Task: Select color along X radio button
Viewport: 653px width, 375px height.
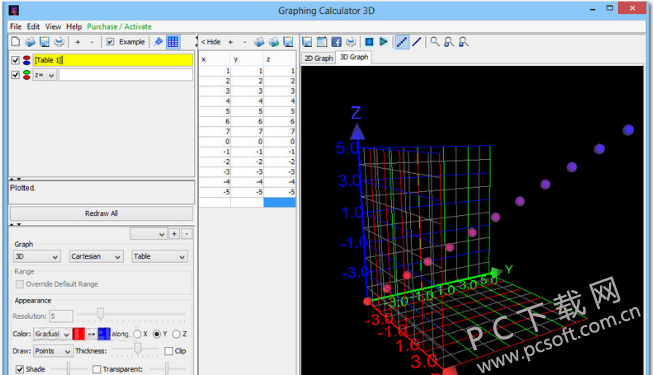Action: [x=137, y=334]
